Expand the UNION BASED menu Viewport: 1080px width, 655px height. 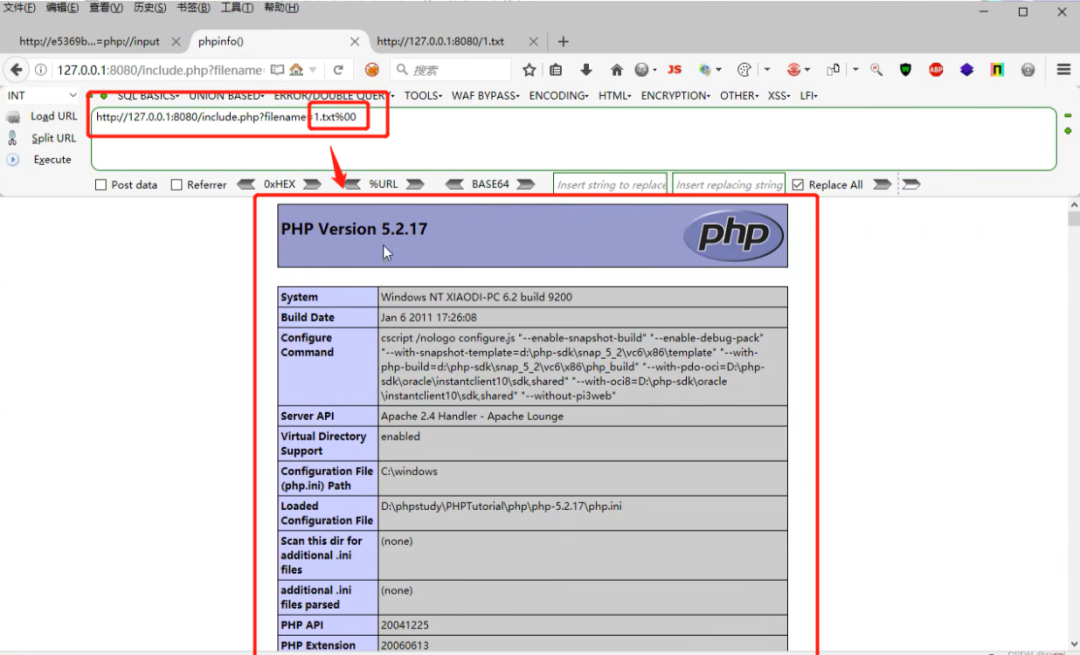227,96
